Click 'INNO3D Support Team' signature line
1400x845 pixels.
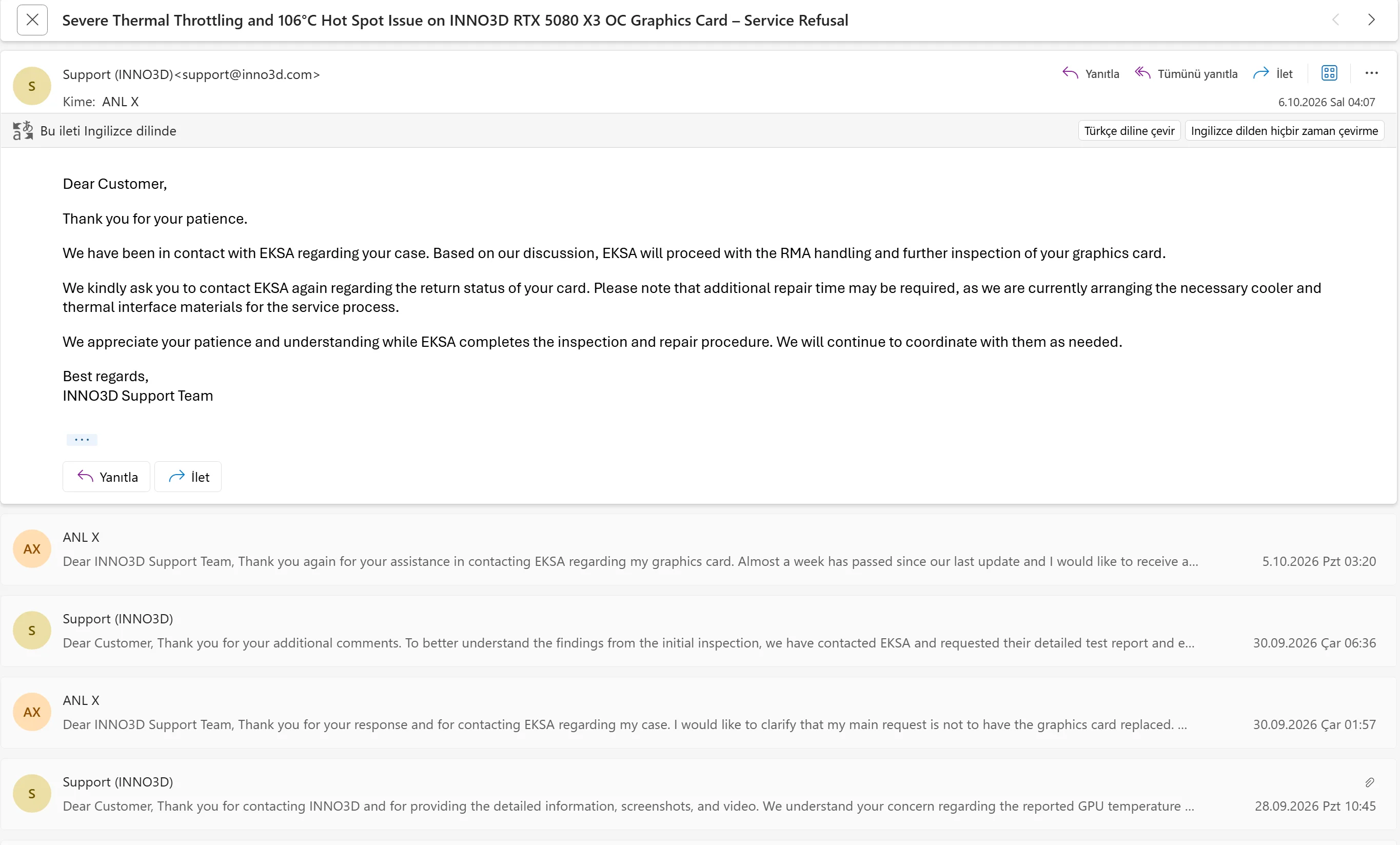[x=137, y=396]
